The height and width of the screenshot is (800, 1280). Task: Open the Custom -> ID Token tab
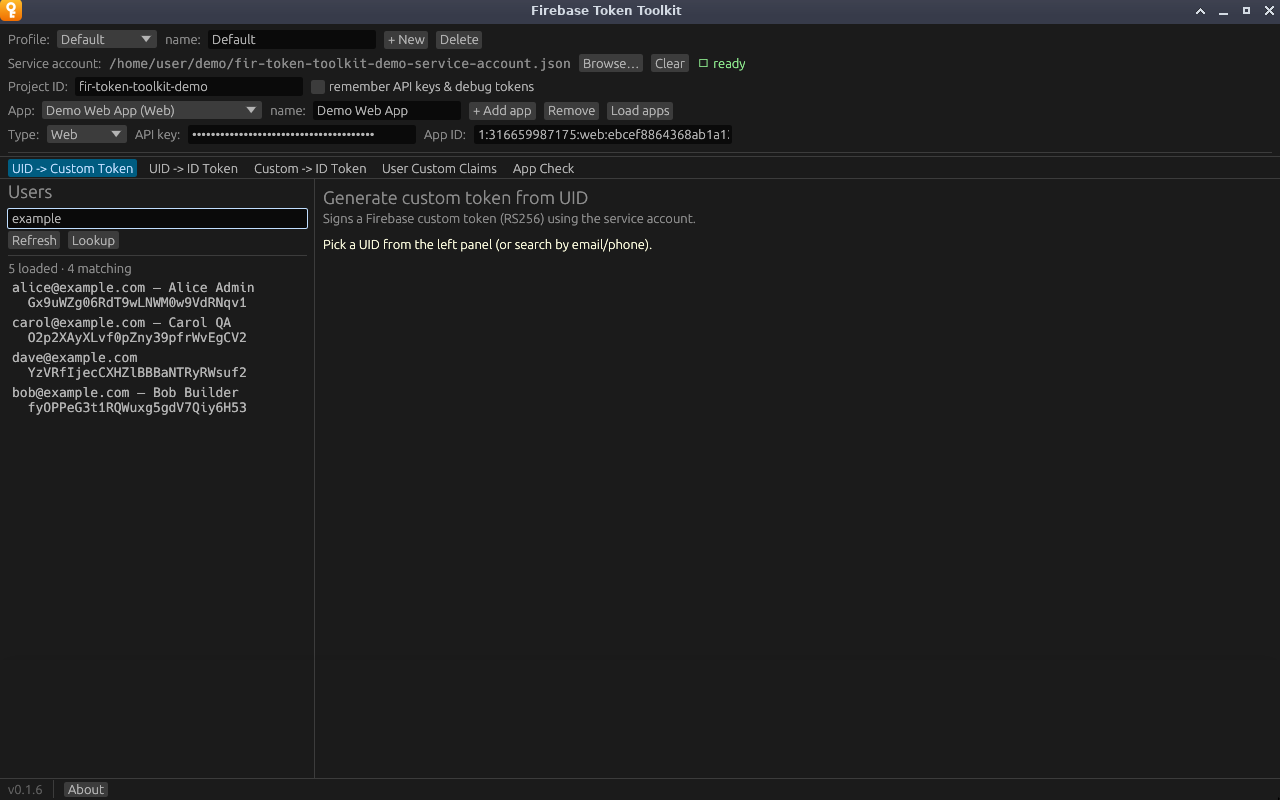click(x=310, y=168)
